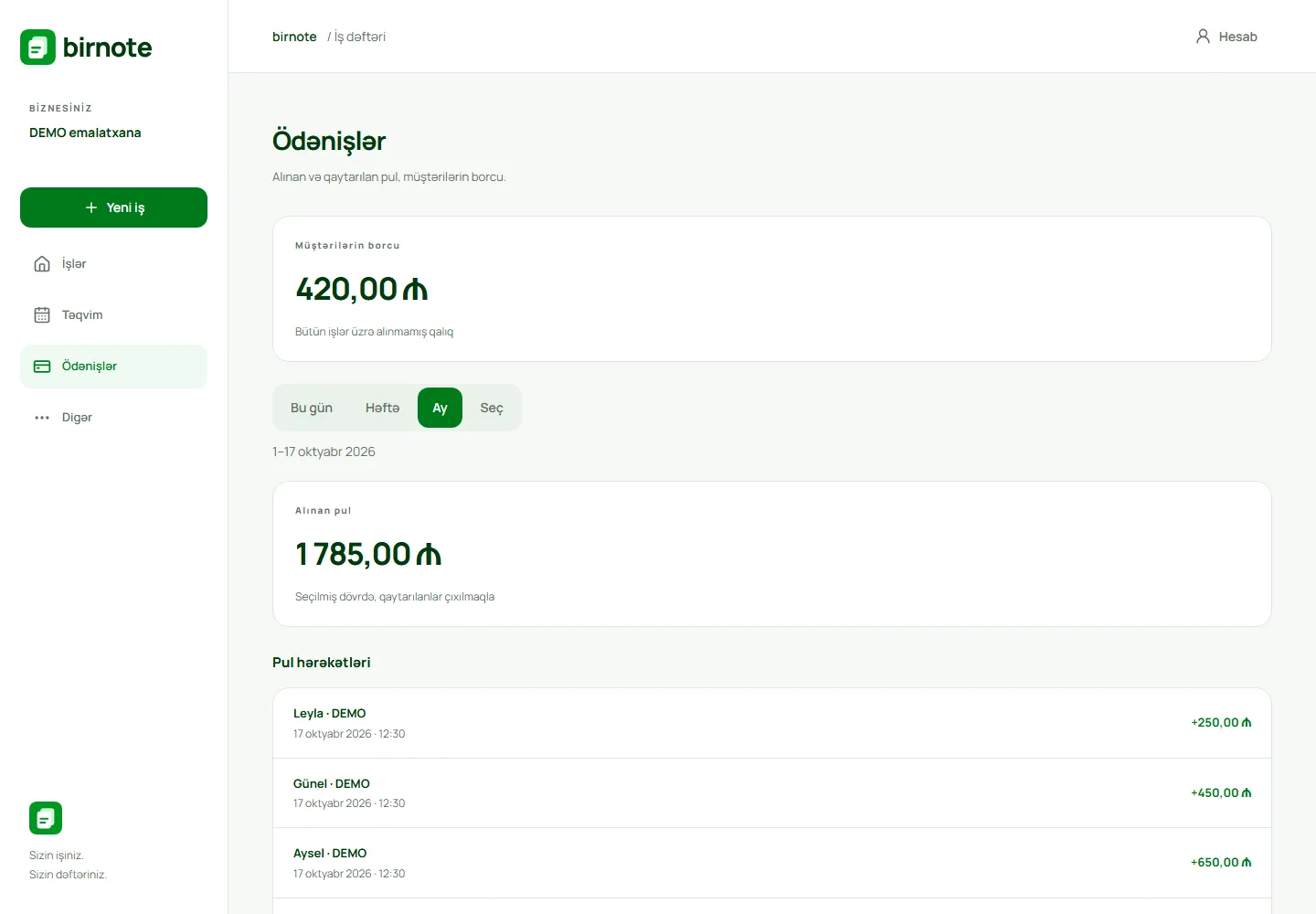This screenshot has height=914, width=1316.
Task: Open Təqvim via the calendar icon
Action: pos(42,315)
